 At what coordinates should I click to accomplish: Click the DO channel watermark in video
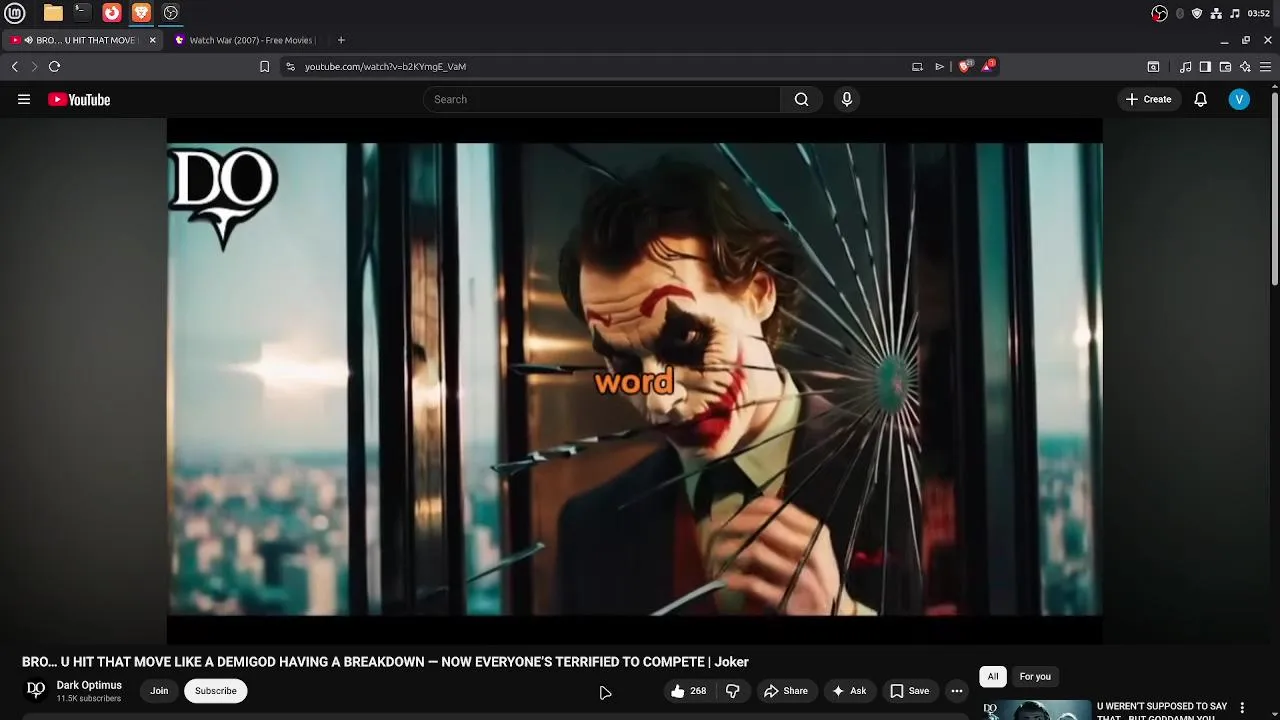click(223, 197)
